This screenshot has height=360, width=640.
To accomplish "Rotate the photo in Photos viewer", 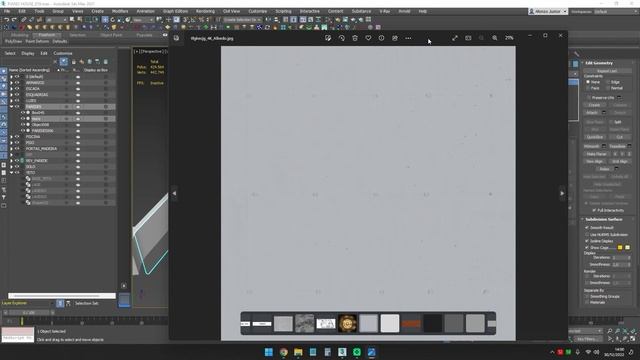I will (x=342, y=38).
